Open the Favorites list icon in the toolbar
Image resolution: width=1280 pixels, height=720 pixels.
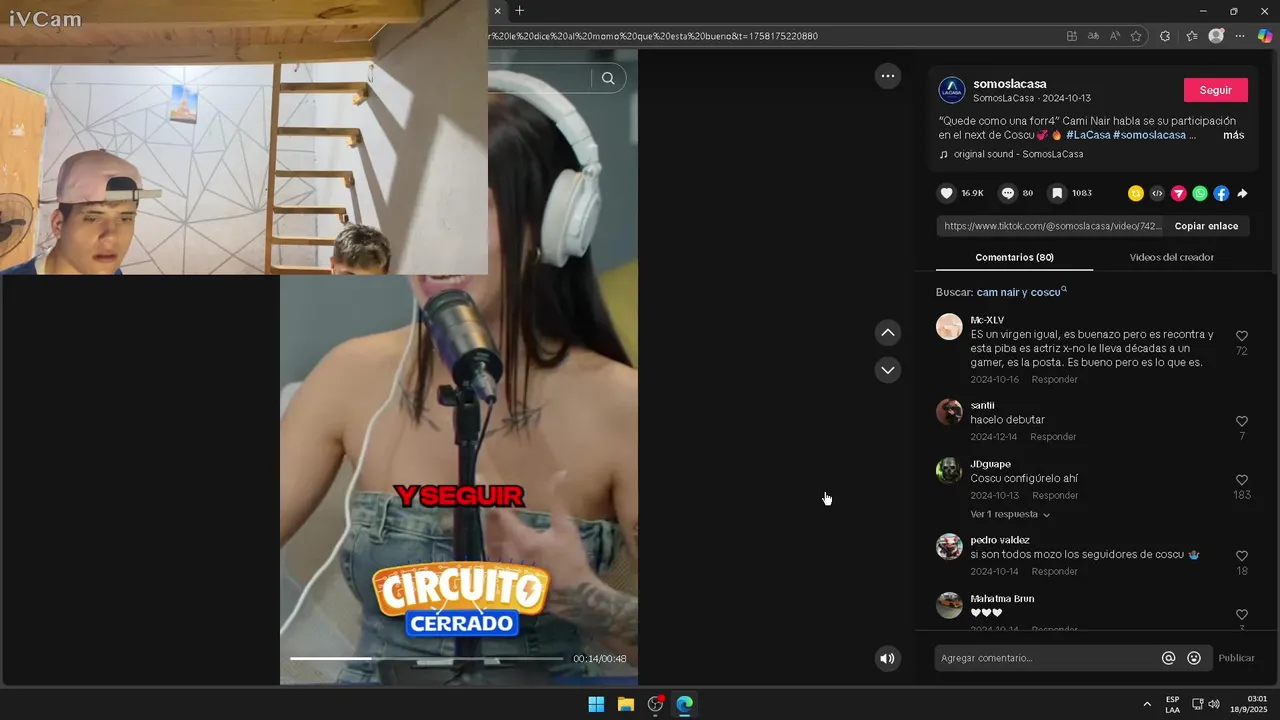[1192, 36]
